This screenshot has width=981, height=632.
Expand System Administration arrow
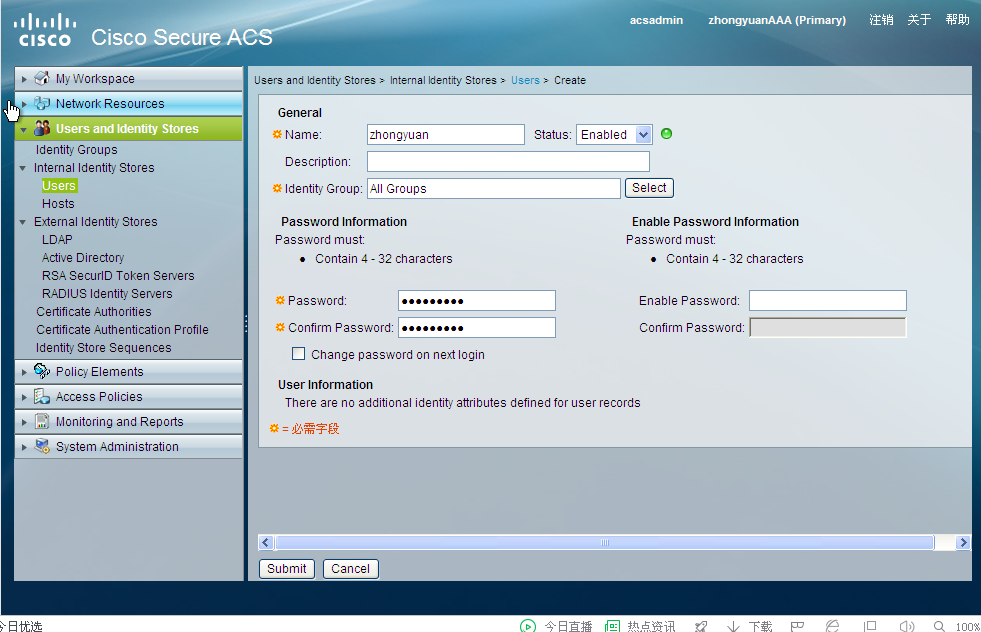pos(24,447)
